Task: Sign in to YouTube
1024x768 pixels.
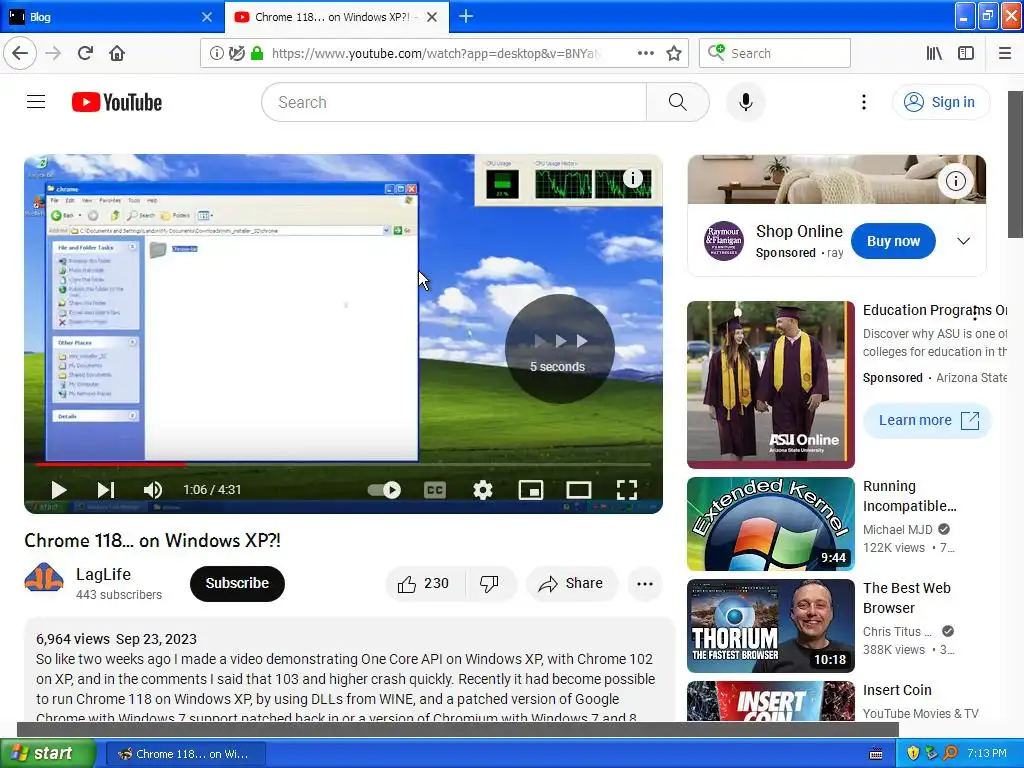Action: (x=941, y=102)
